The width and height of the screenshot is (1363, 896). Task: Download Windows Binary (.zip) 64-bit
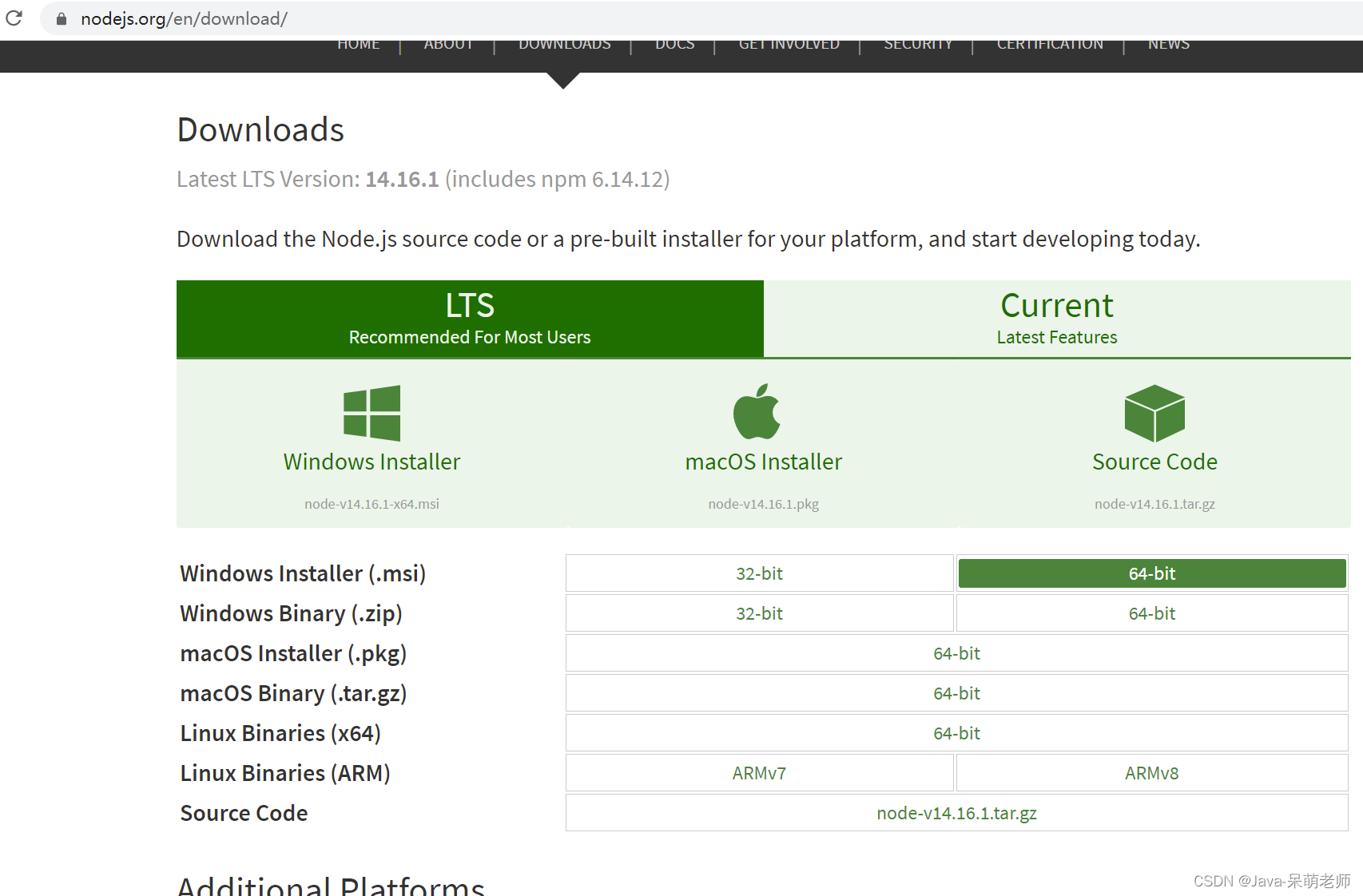1152,613
